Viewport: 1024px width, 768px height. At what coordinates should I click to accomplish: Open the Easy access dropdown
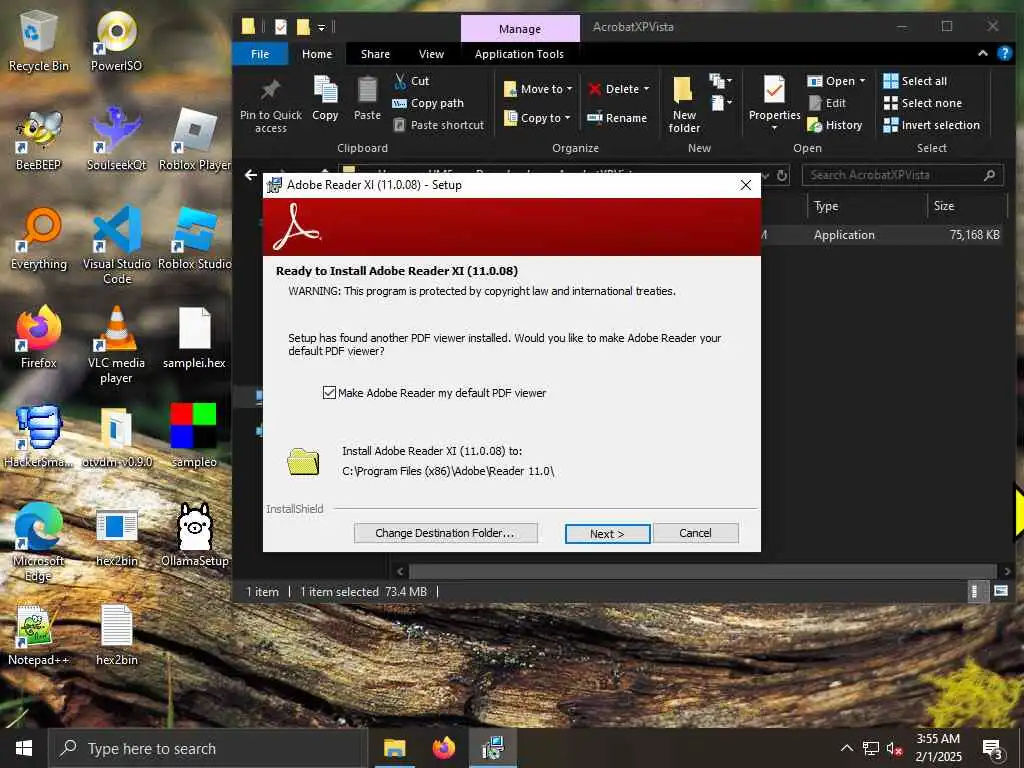tap(721, 103)
